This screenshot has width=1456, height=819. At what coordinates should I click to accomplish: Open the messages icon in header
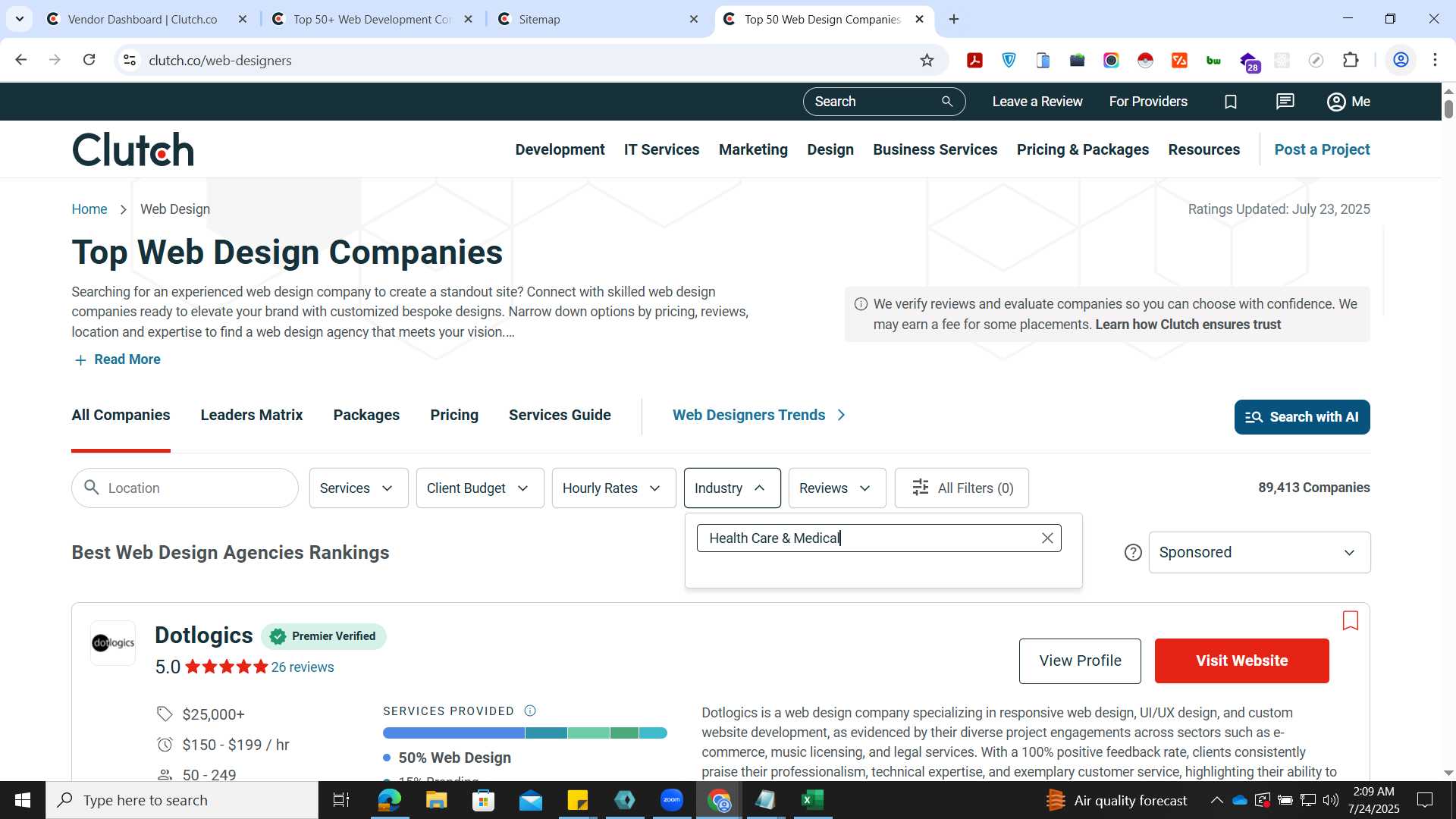tap(1285, 102)
